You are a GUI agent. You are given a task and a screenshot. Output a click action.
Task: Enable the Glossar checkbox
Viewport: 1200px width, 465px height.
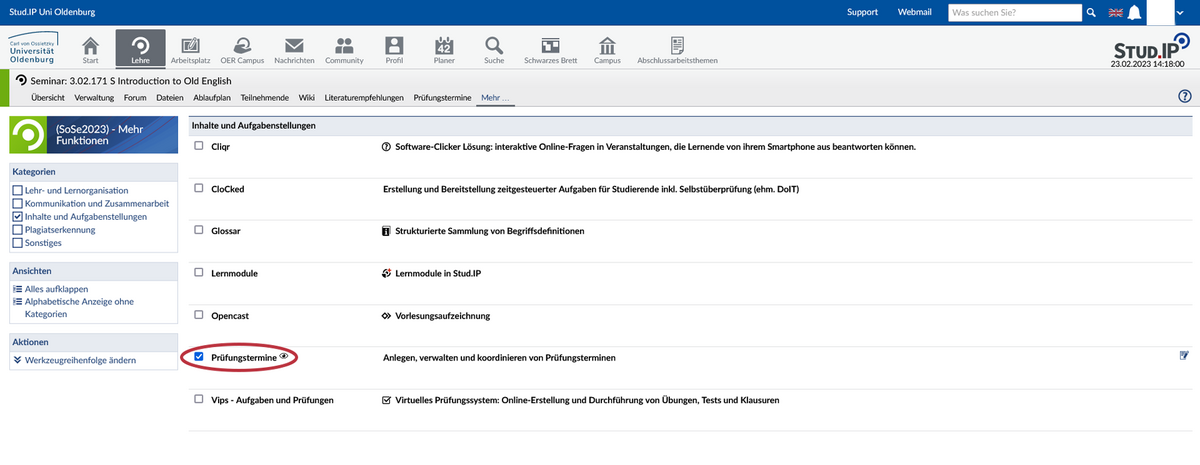[199, 230]
